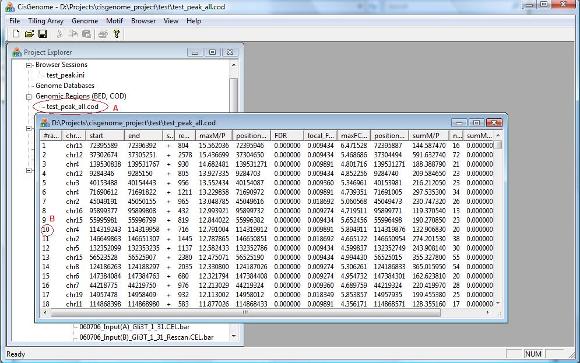Click the test_peak_all.cod window title icon

click(x=45, y=122)
